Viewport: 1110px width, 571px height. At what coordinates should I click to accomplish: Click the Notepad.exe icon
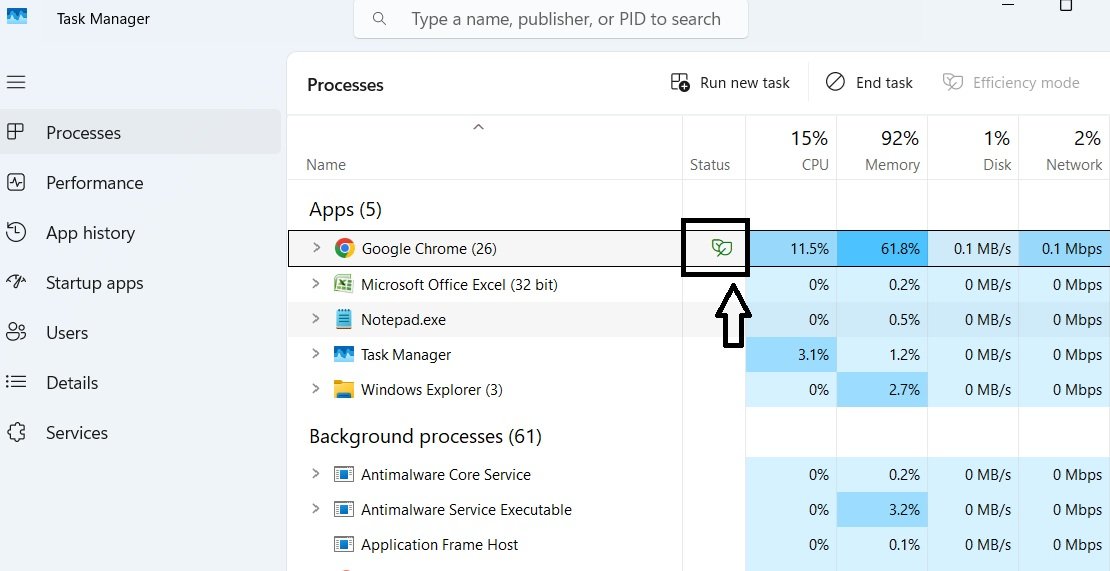[x=343, y=319]
